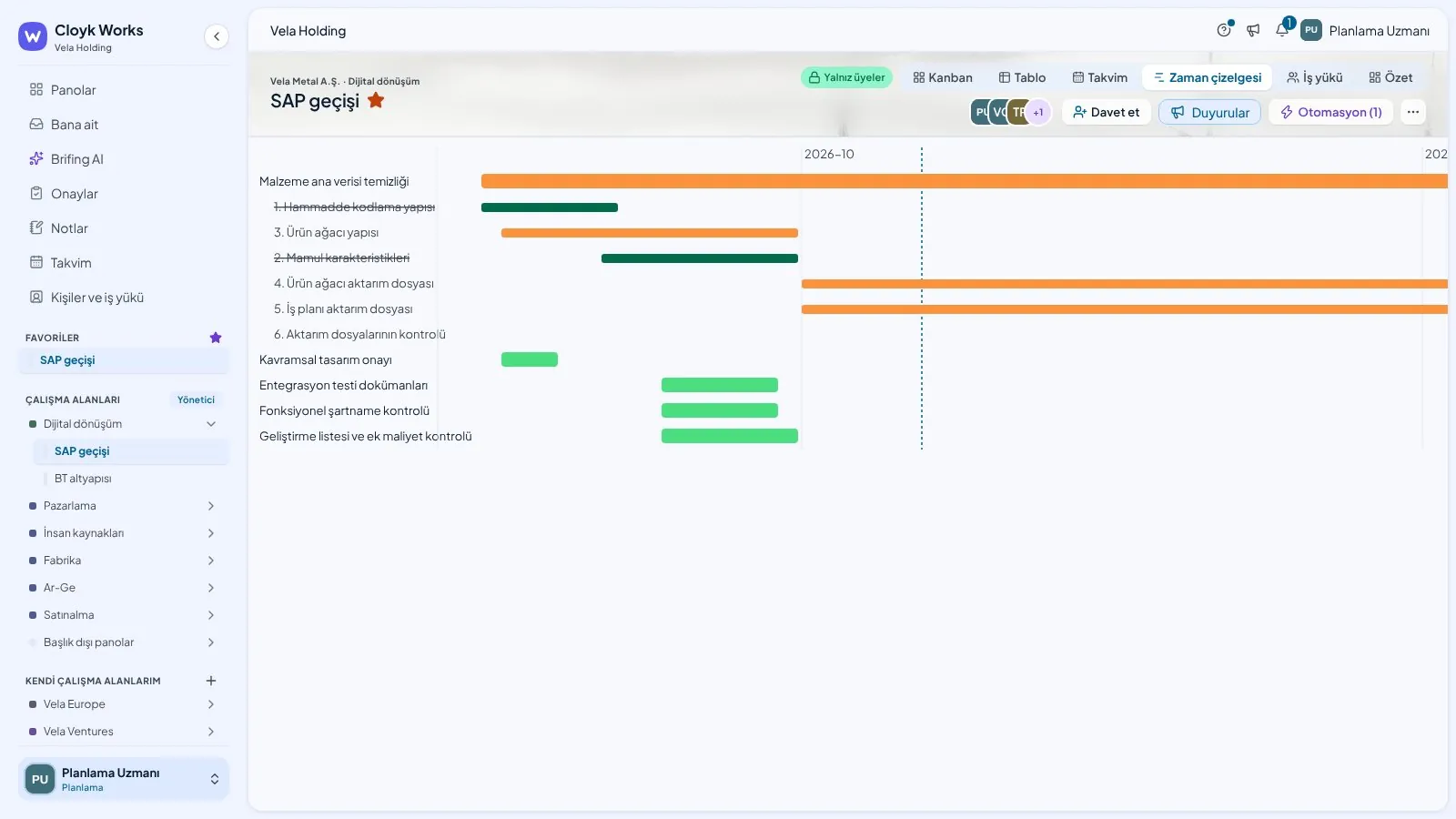The height and width of the screenshot is (819, 1456).
Task: Click the Davet et button
Action: 1107,112
